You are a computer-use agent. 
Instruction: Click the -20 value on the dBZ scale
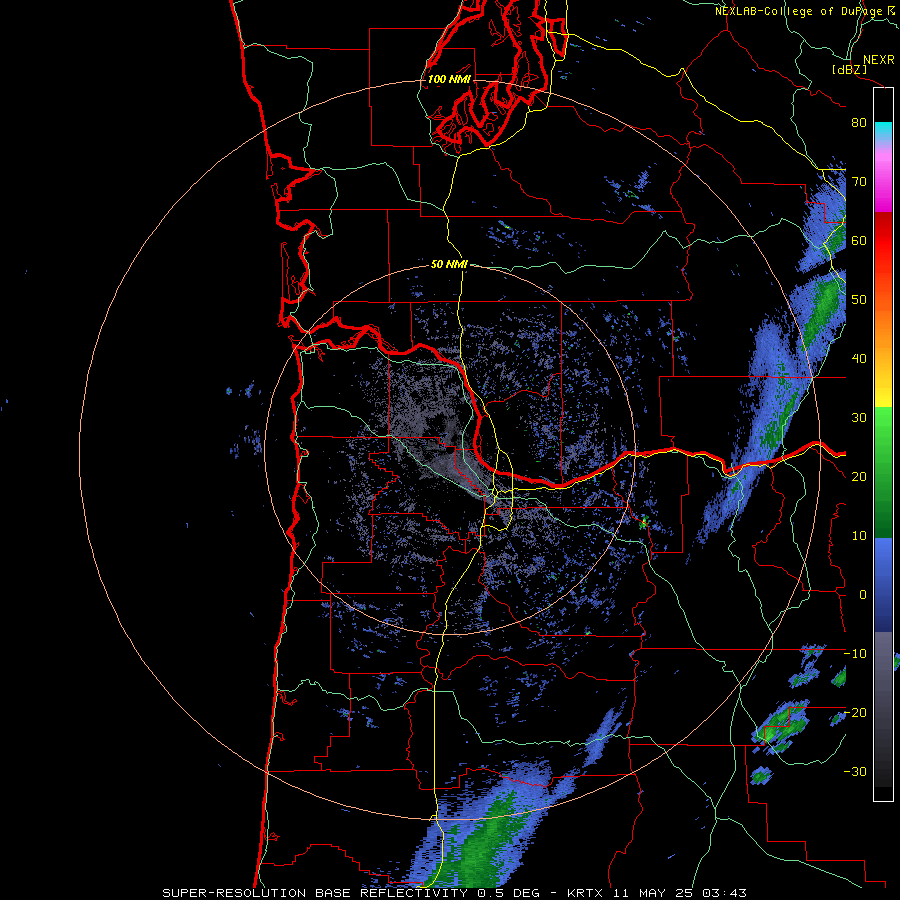pos(855,712)
